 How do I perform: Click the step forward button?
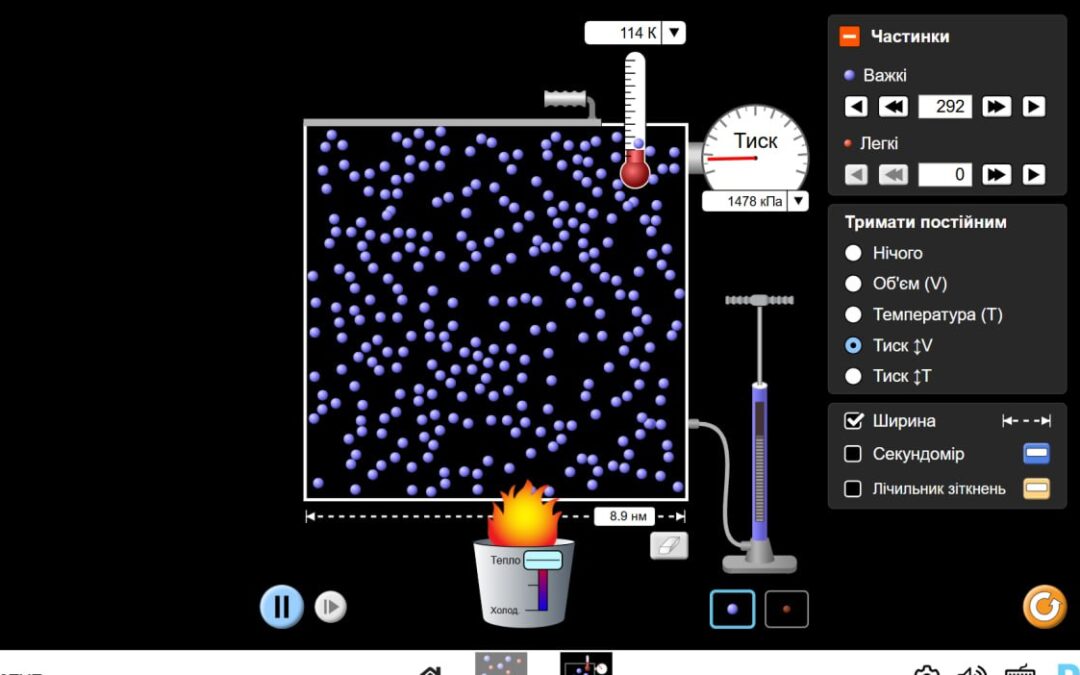tap(330, 607)
